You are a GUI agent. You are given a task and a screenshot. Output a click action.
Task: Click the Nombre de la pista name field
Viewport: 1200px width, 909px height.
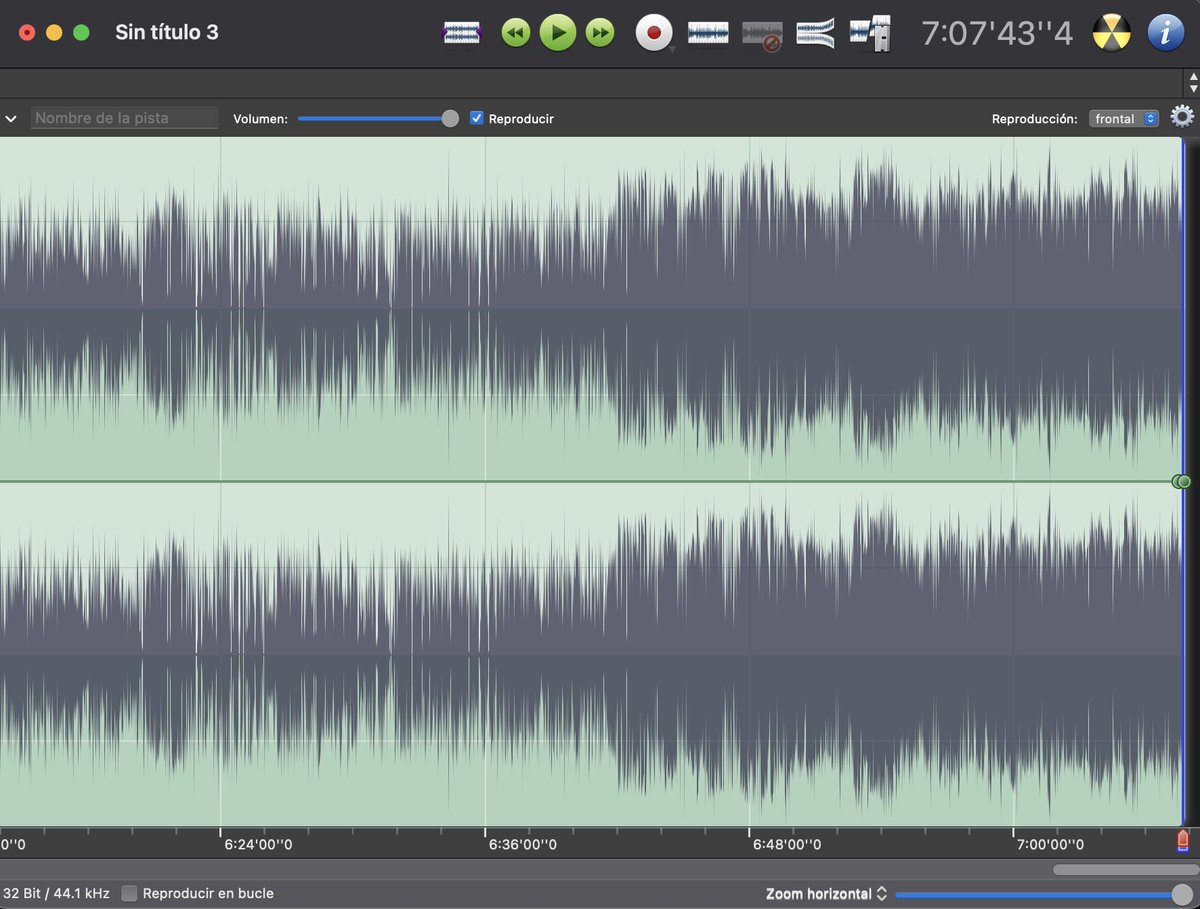click(124, 118)
